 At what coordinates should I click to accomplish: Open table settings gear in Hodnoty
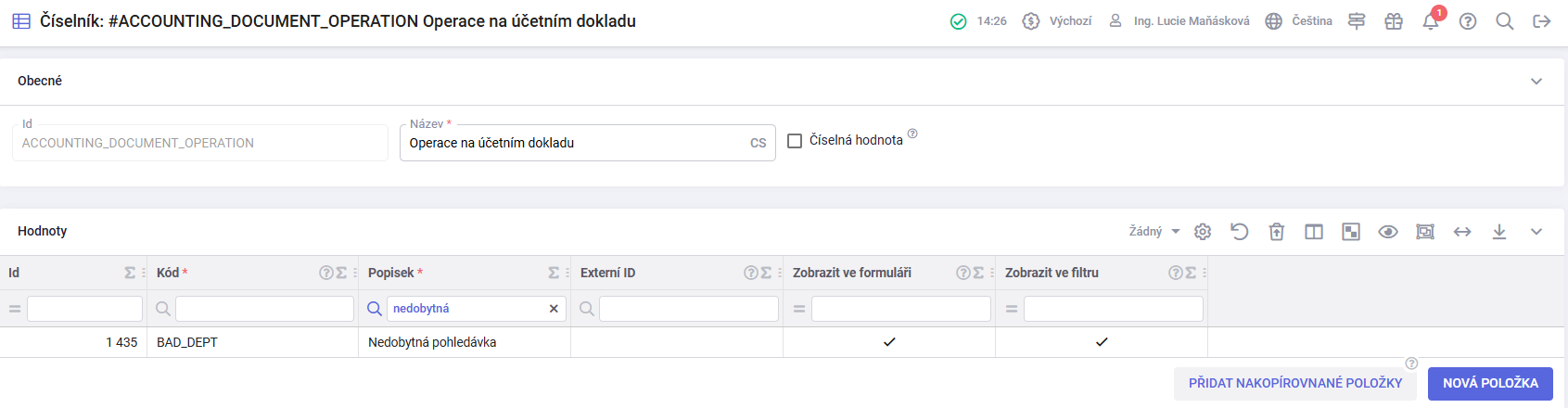click(1203, 232)
